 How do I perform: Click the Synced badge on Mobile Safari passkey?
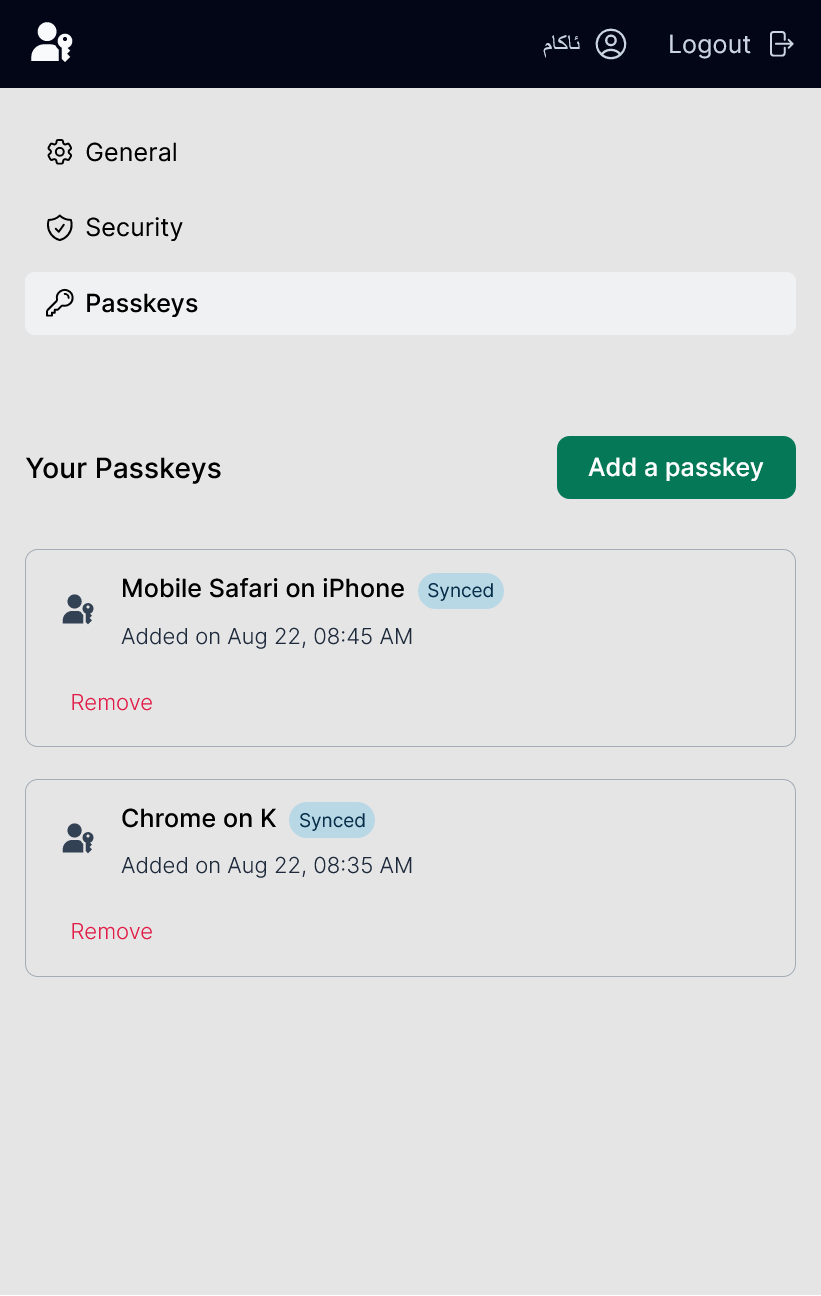click(x=460, y=590)
